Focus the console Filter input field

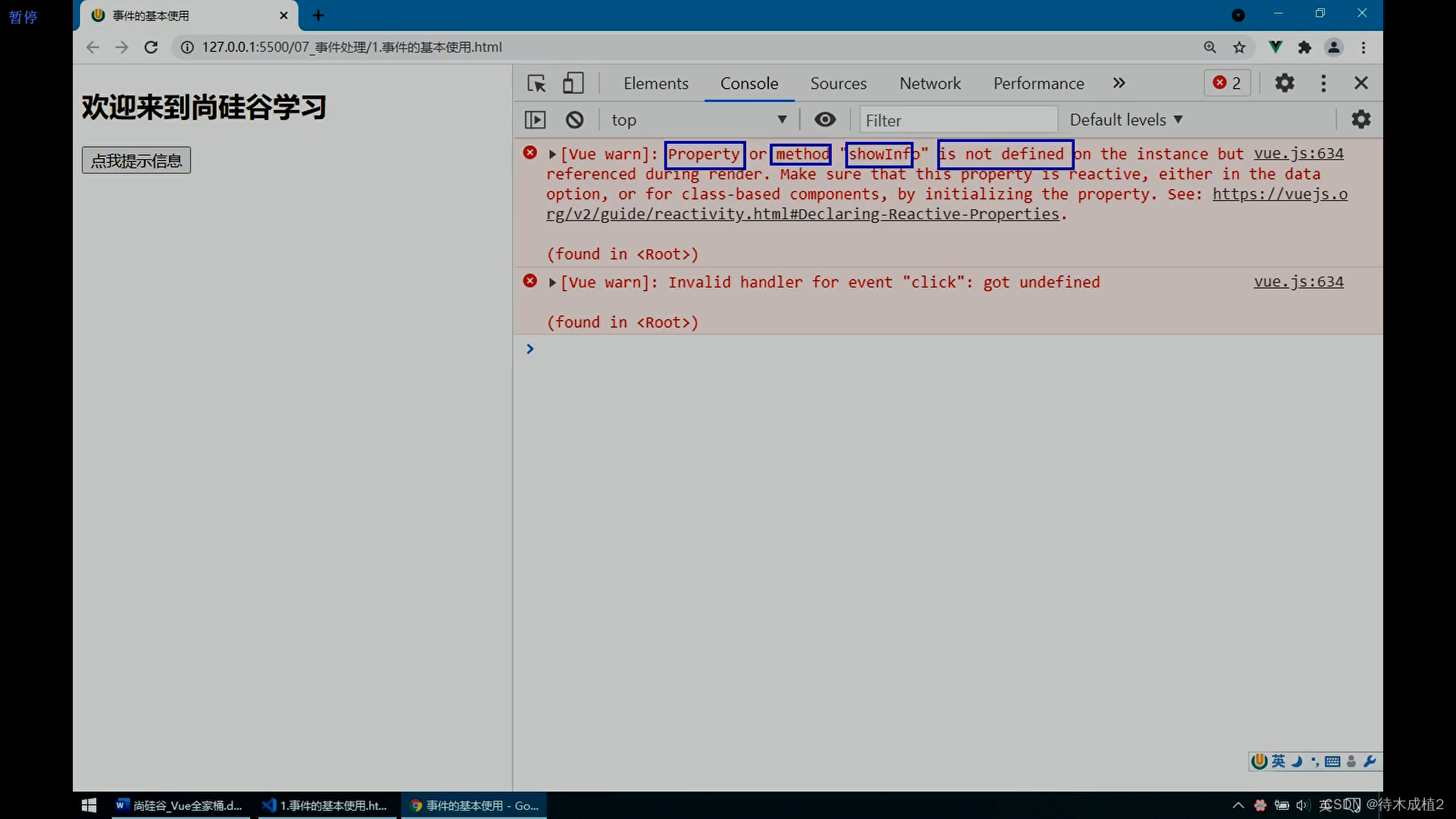pos(959,120)
